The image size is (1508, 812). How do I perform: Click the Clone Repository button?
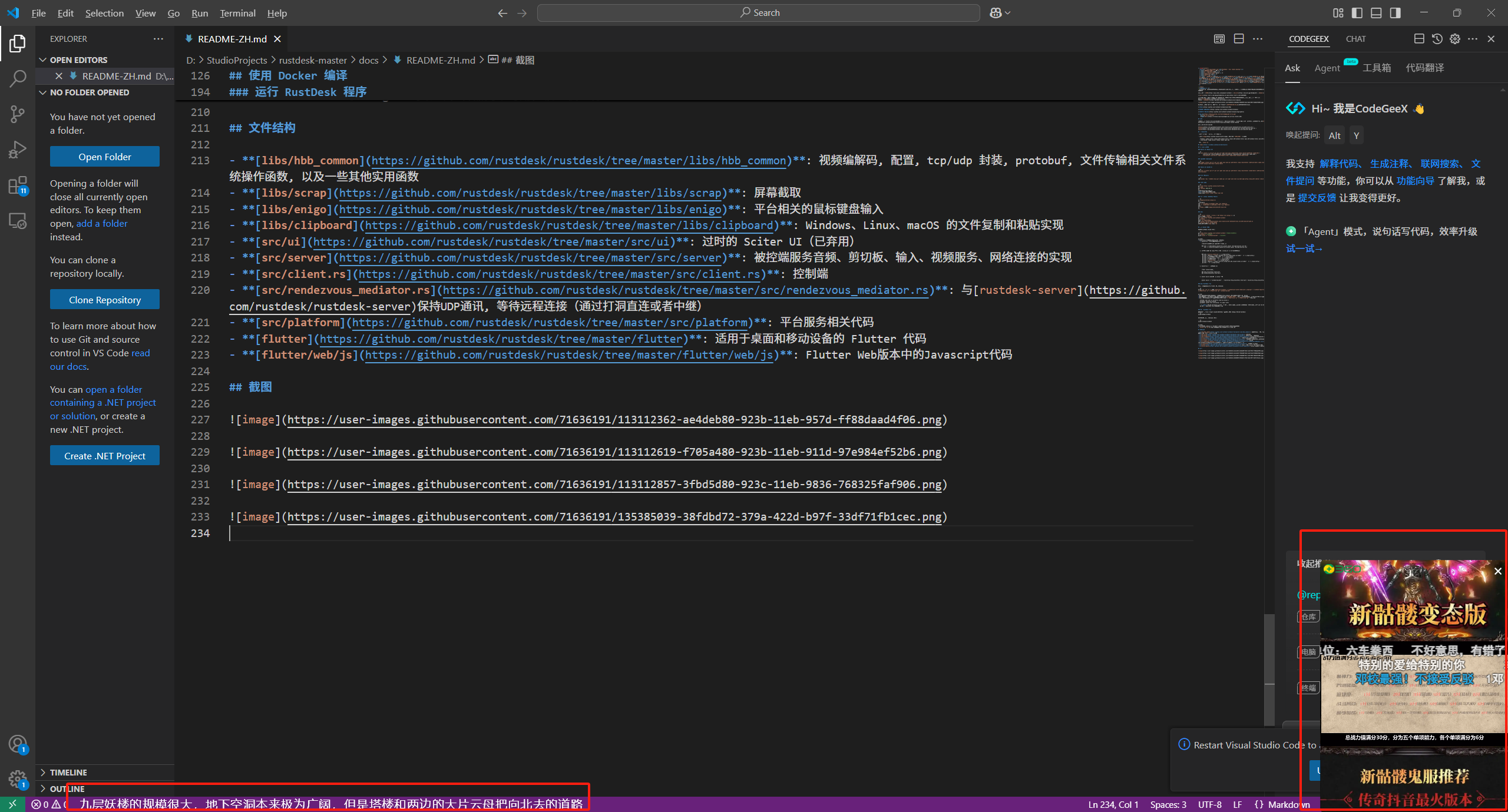105,300
